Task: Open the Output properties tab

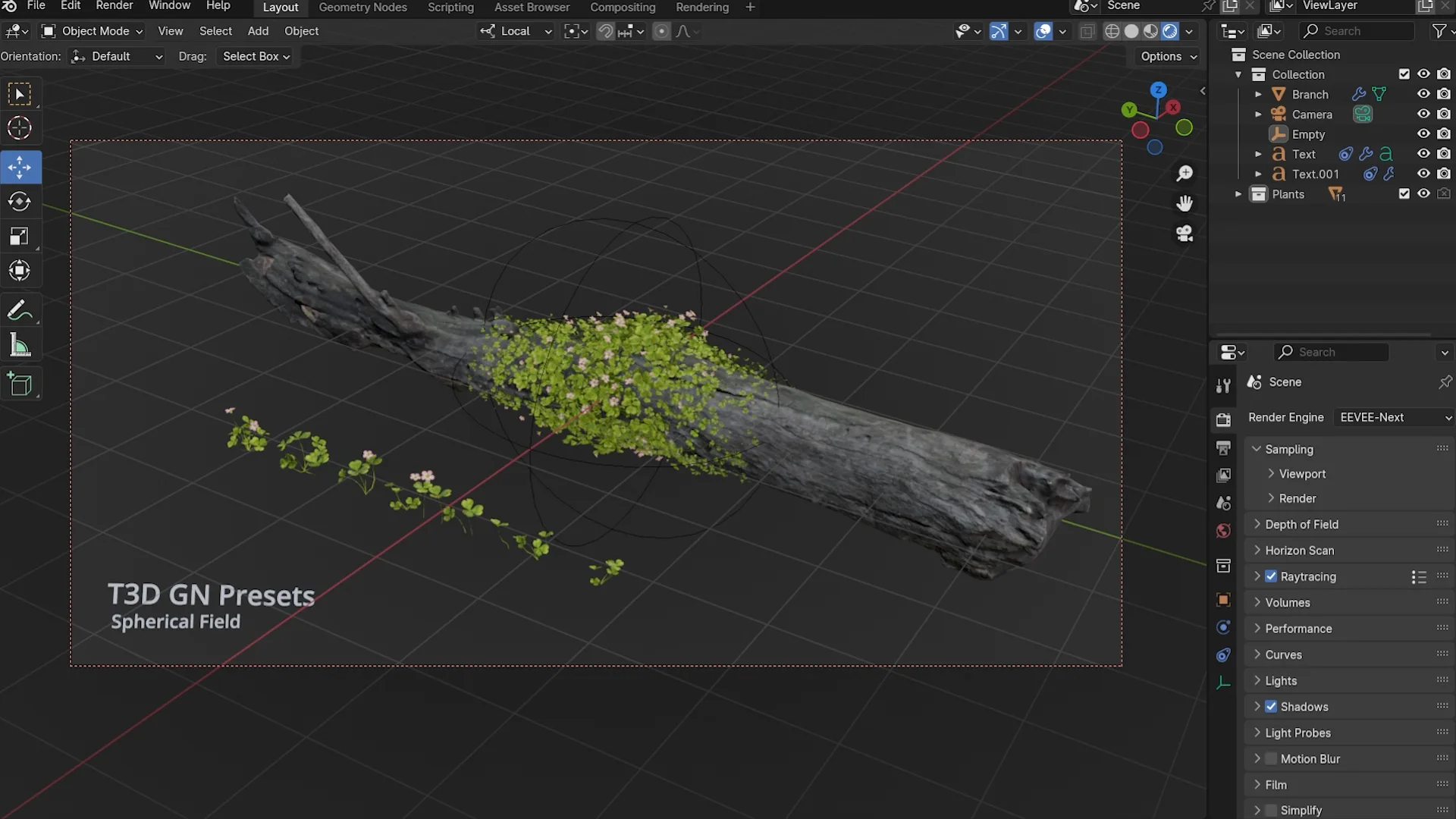Action: click(1223, 447)
